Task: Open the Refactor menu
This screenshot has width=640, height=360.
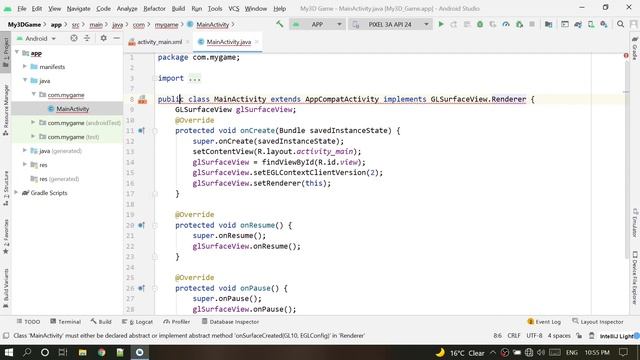Action: [x=154, y=8]
